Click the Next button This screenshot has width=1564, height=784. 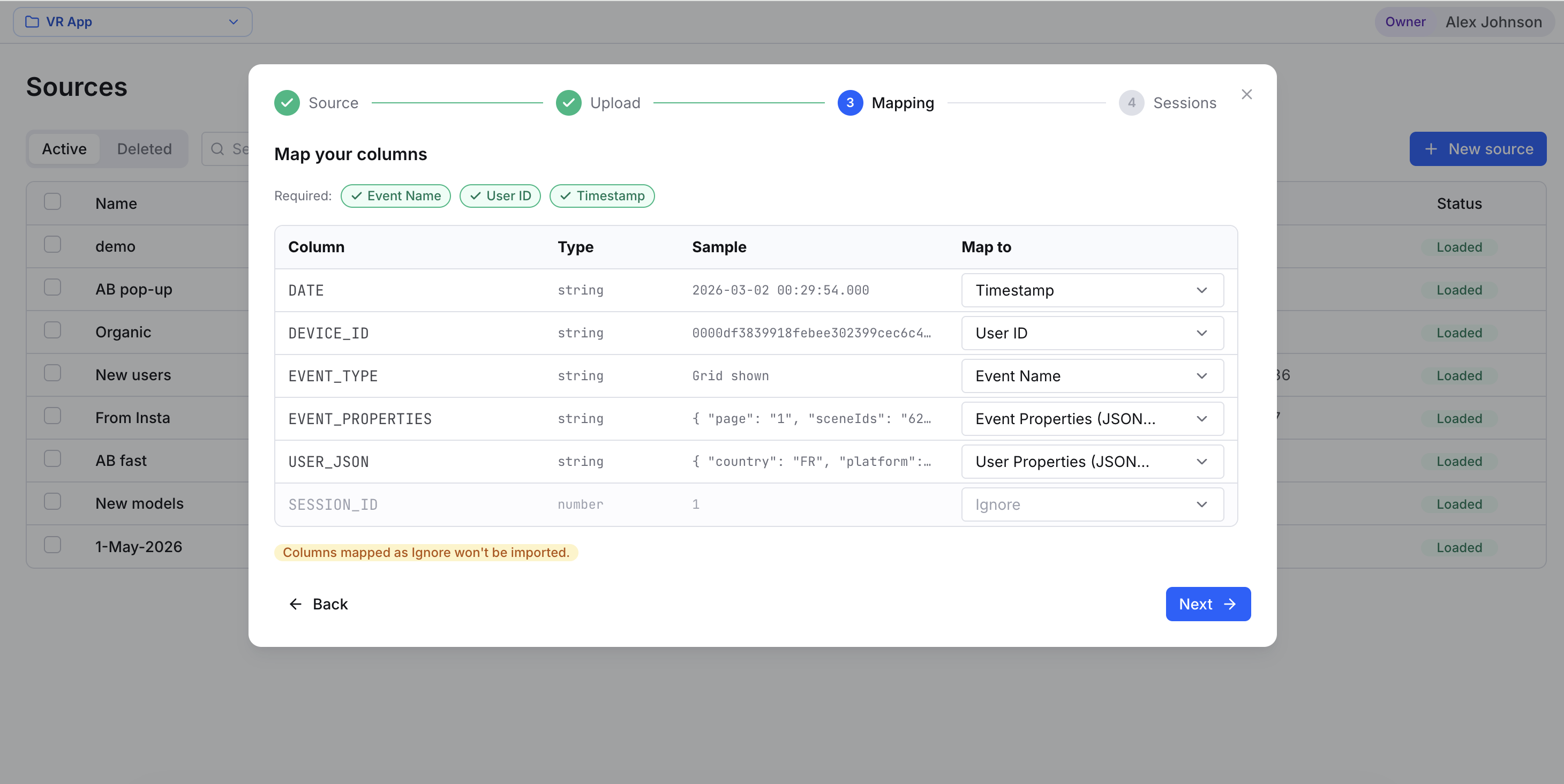[1208, 604]
